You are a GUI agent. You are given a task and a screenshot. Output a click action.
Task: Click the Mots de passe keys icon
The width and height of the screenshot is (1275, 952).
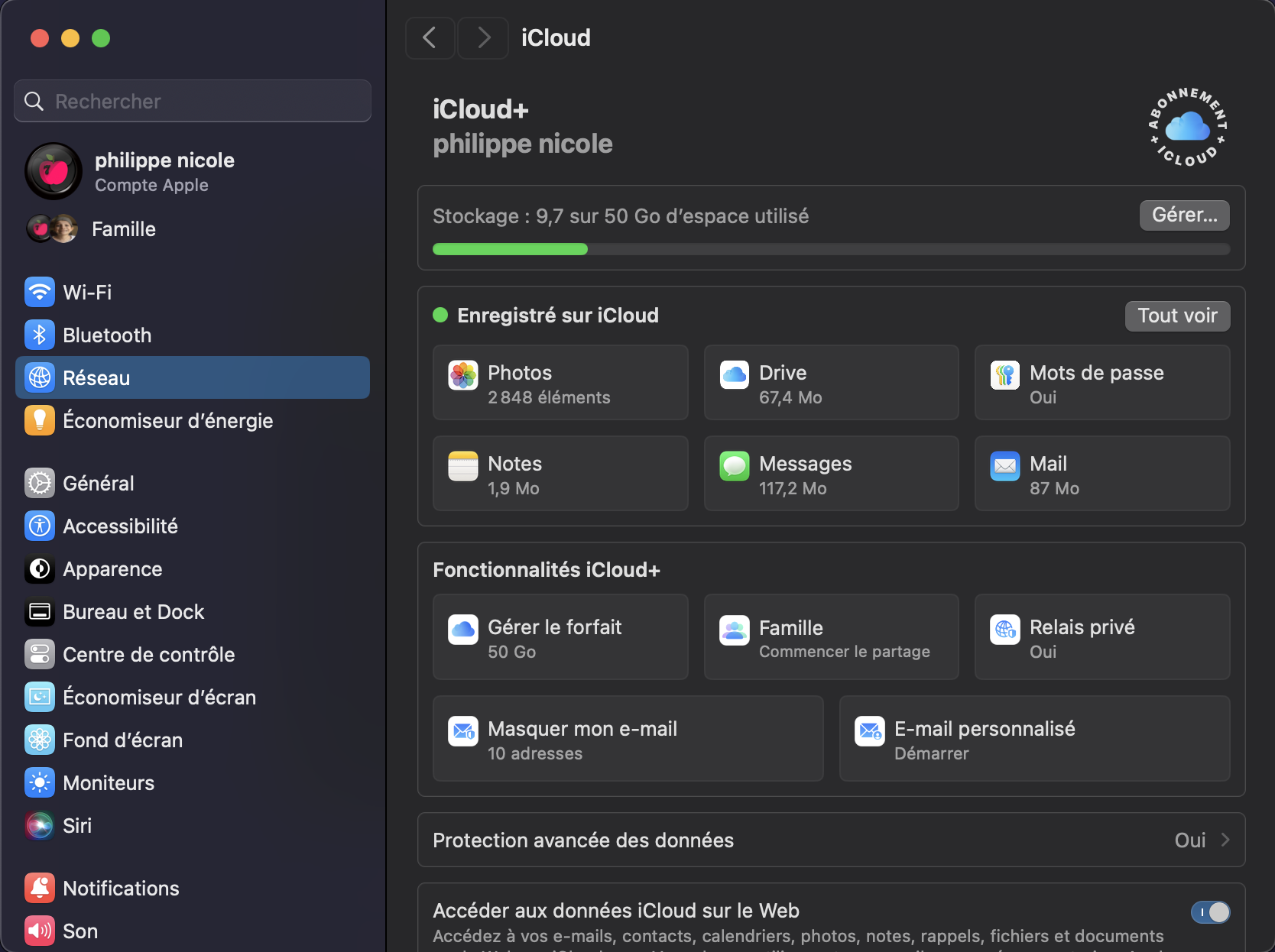tap(1004, 375)
